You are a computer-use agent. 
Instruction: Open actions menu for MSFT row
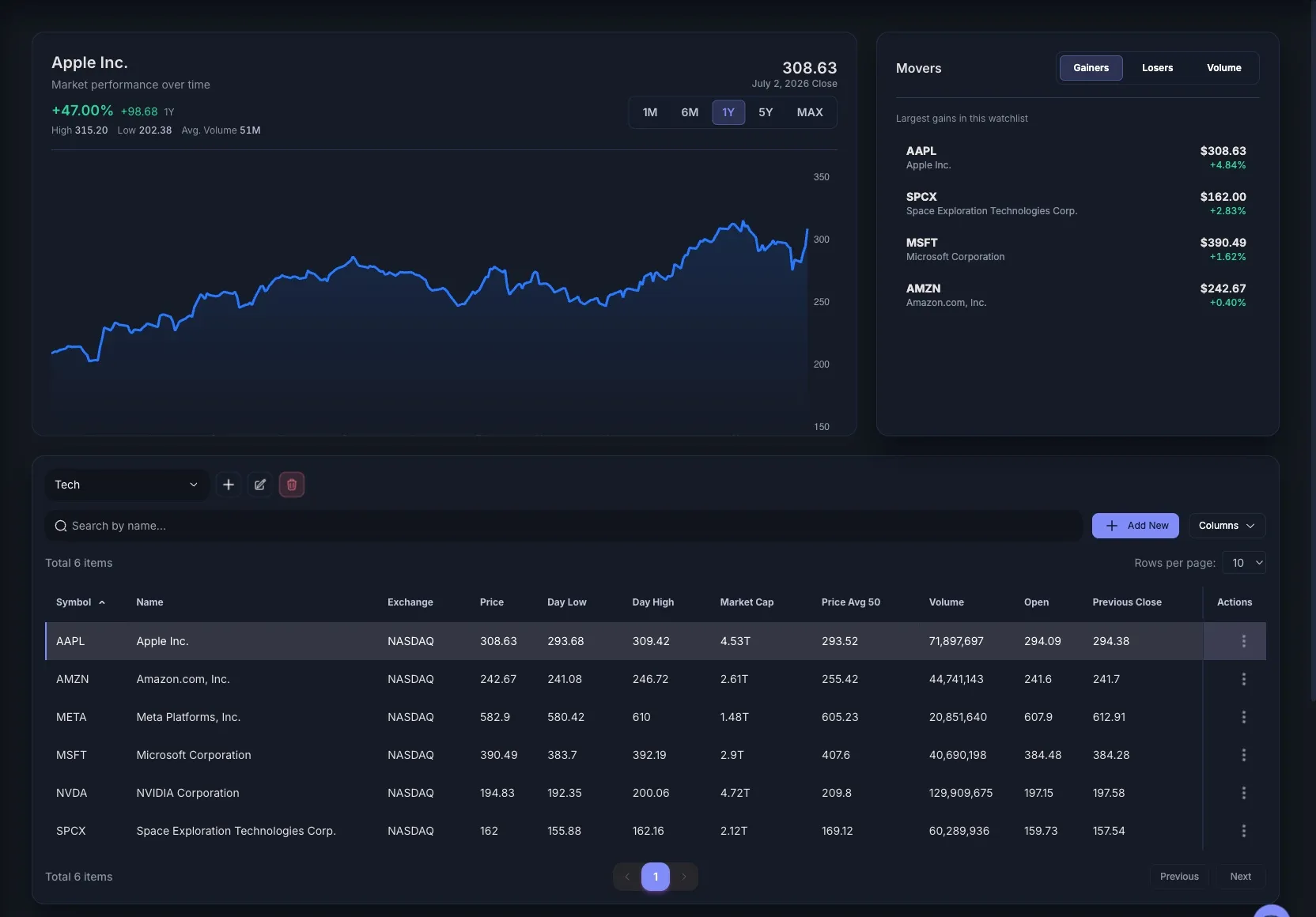(x=1243, y=755)
